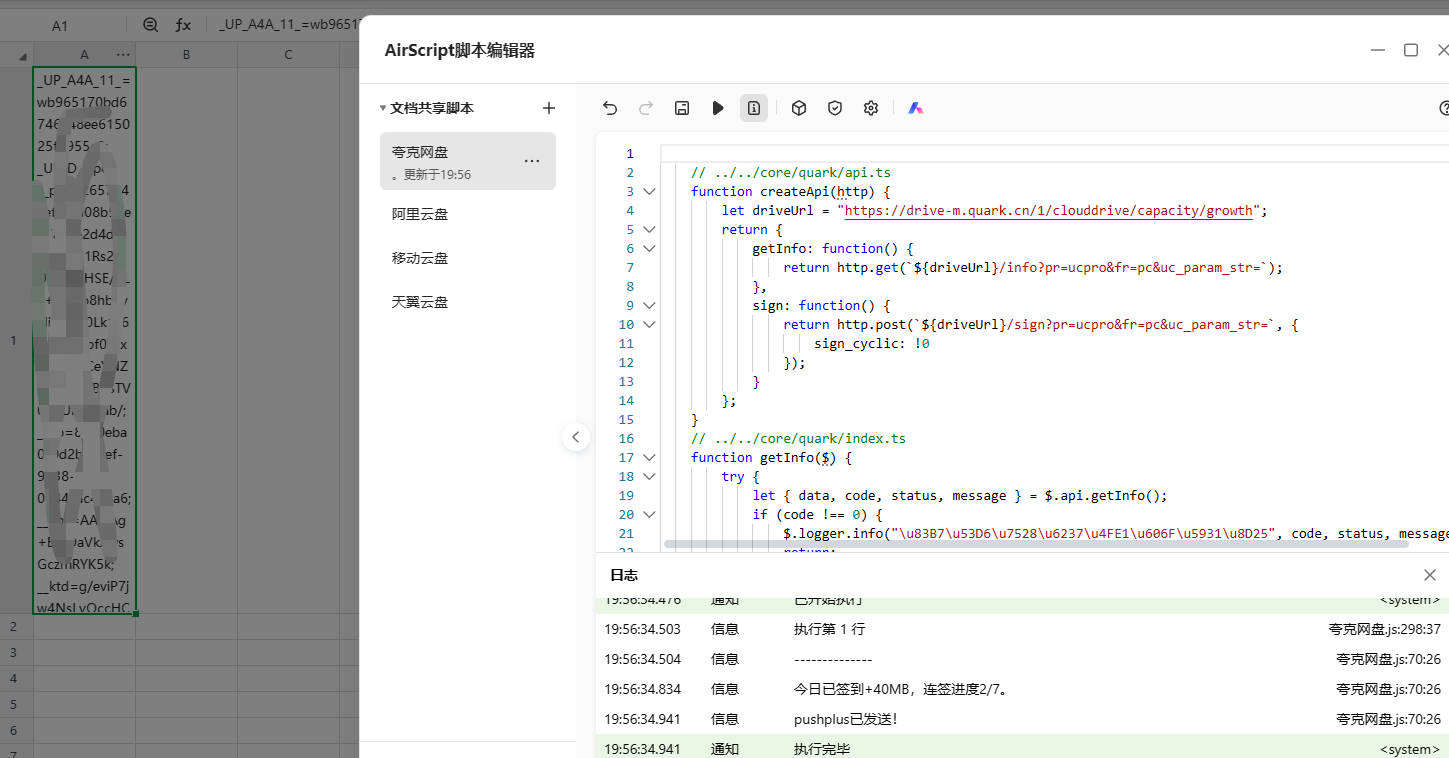Image resolution: width=1449 pixels, height=758 pixels.
Task: Open AirScript settings via the gear icon
Action: click(x=870, y=107)
